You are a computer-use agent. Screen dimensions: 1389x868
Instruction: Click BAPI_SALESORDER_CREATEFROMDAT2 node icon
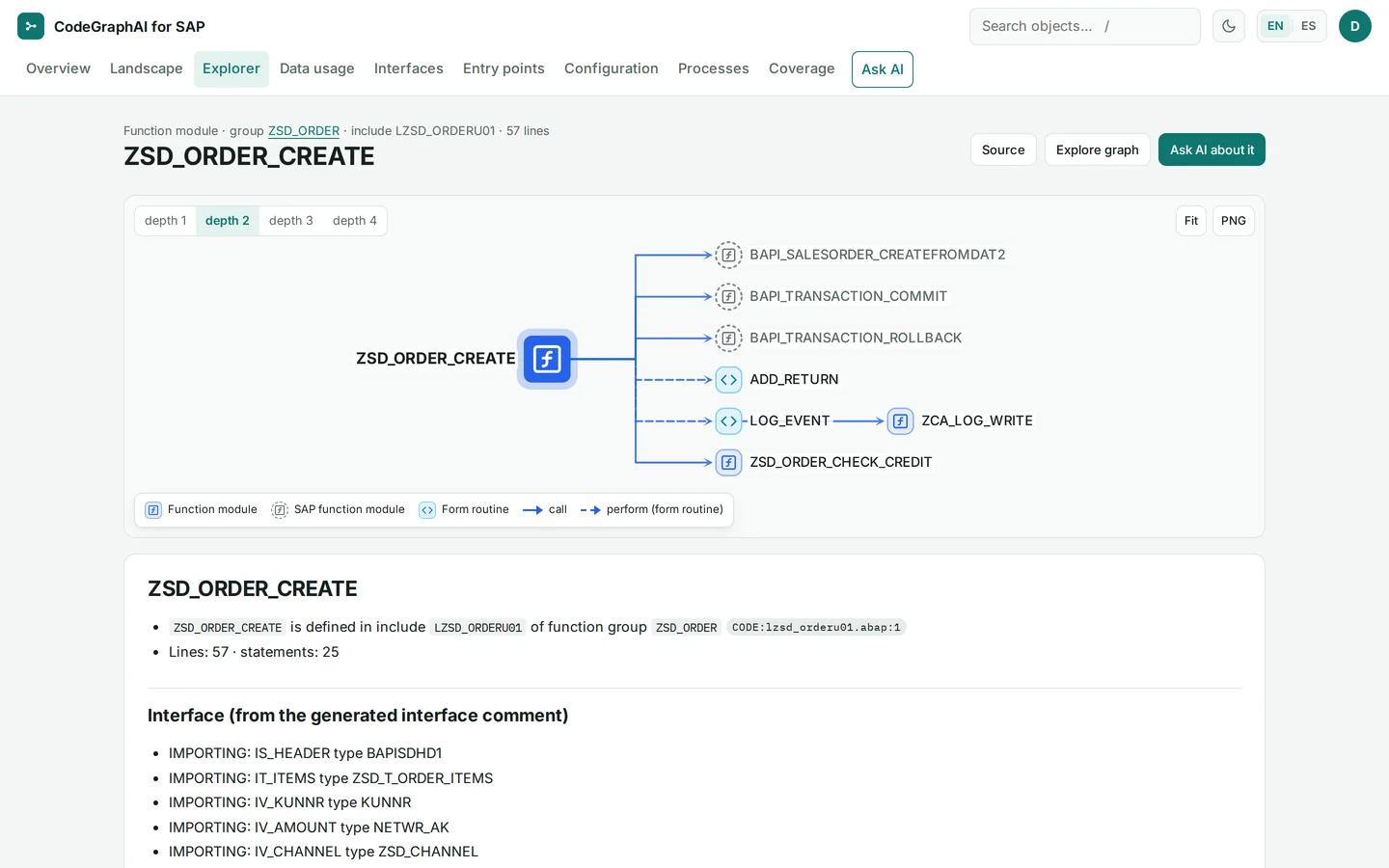(x=729, y=255)
